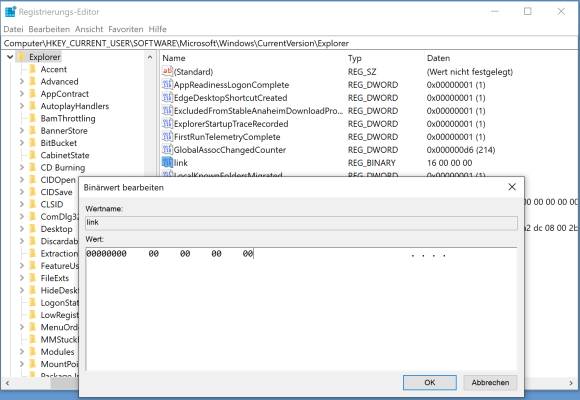Expand the BitBucket key
This screenshot has width=580, height=400.
pyautogui.click(x=21, y=143)
